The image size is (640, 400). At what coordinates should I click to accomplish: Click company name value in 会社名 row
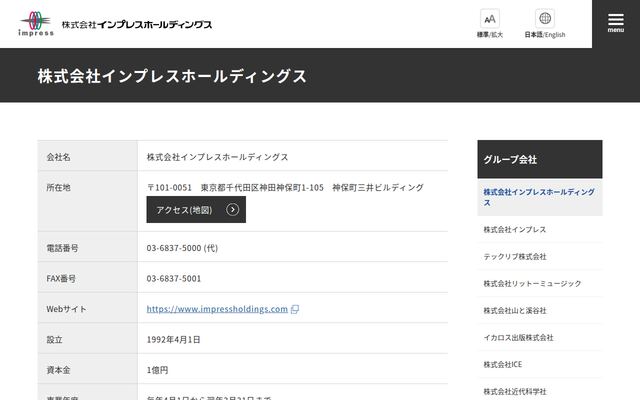point(217,157)
